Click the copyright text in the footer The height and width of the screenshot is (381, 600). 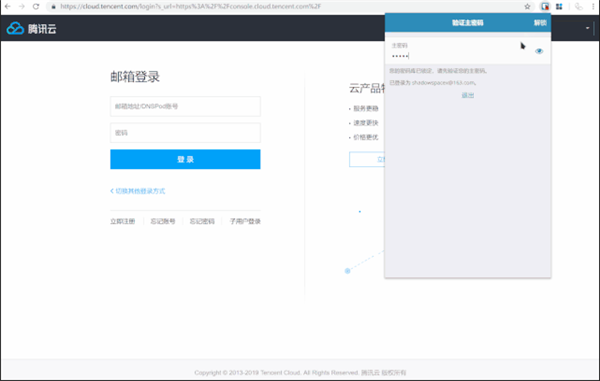pos(300,373)
